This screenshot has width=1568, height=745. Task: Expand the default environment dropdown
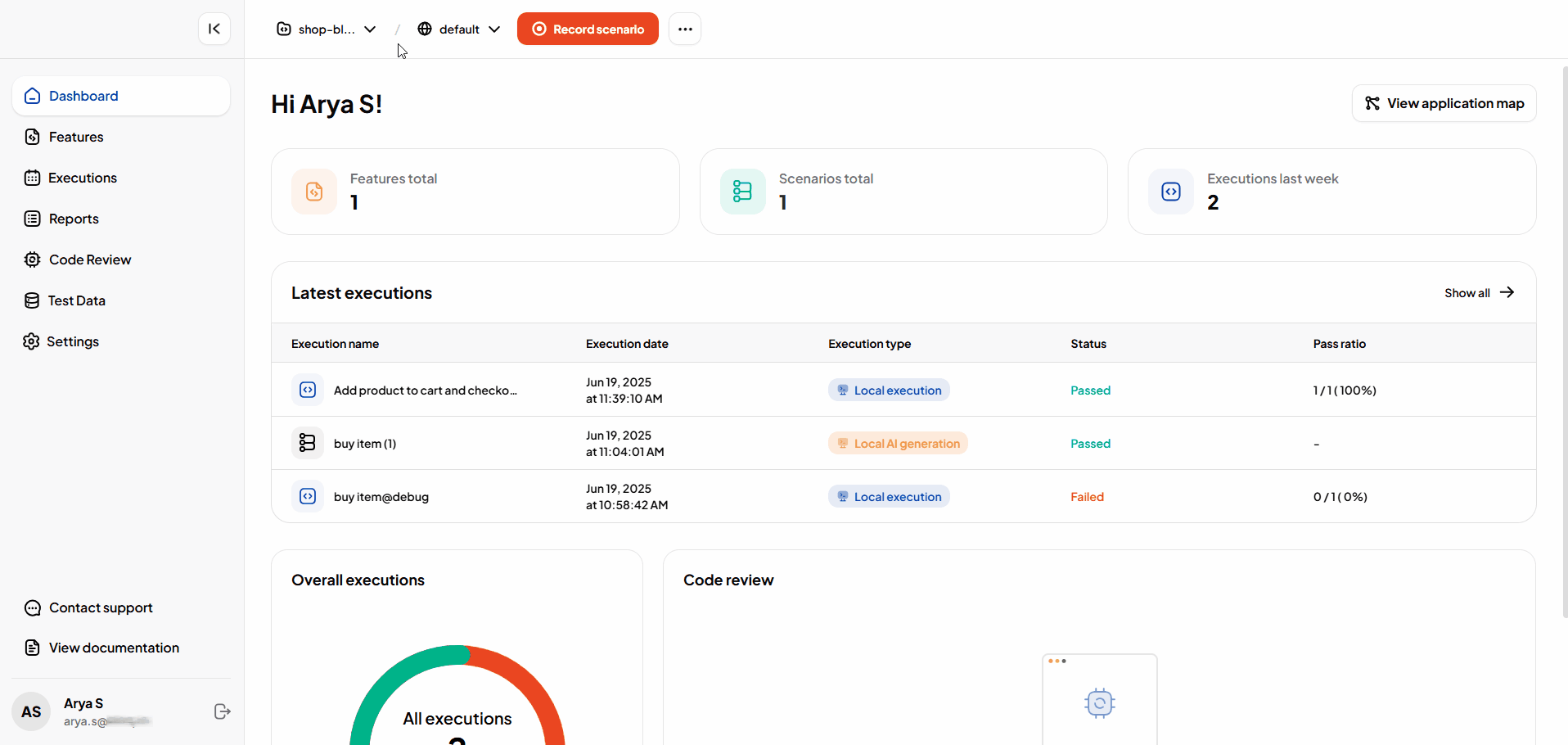click(x=459, y=29)
